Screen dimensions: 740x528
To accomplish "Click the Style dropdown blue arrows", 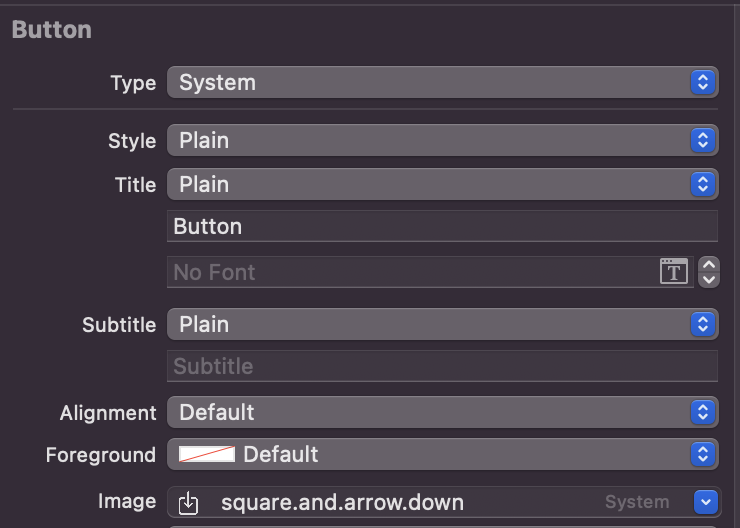I will [703, 140].
